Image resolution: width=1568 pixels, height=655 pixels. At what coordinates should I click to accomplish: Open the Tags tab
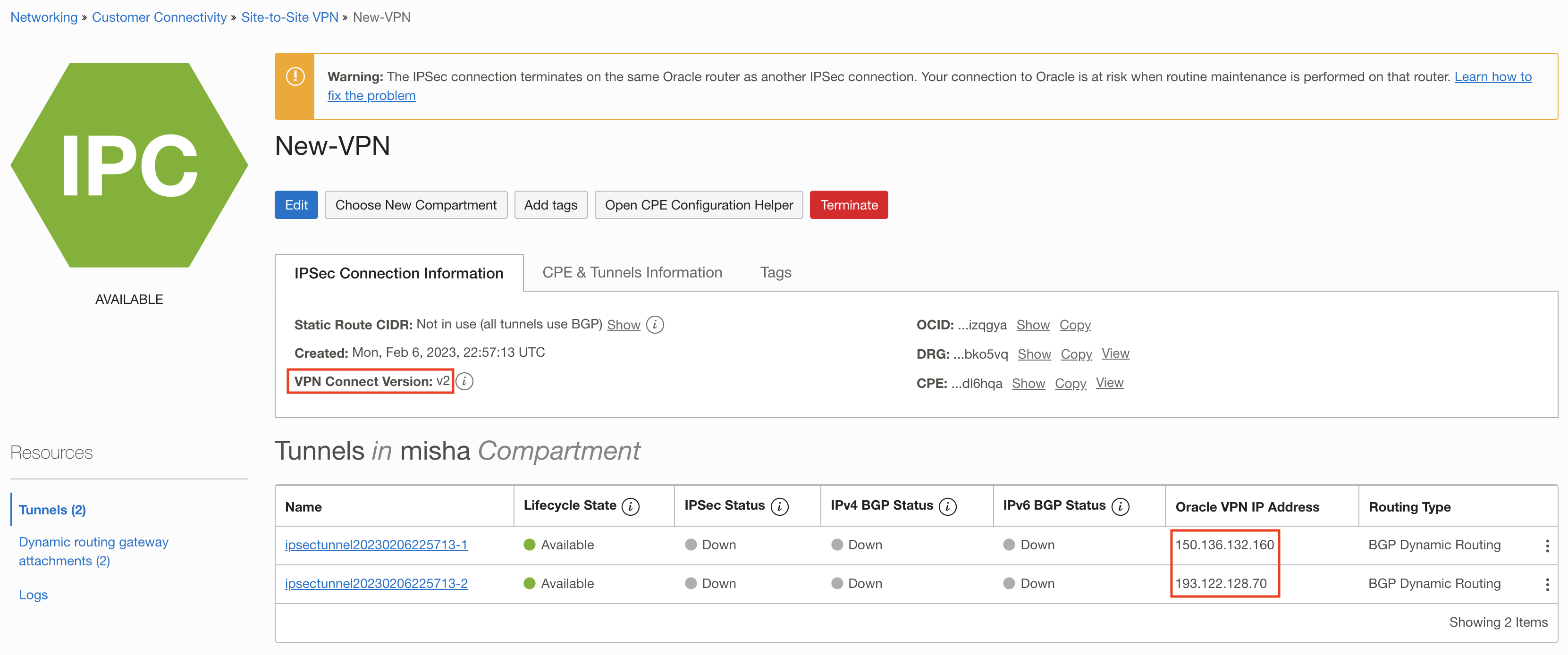[775, 272]
